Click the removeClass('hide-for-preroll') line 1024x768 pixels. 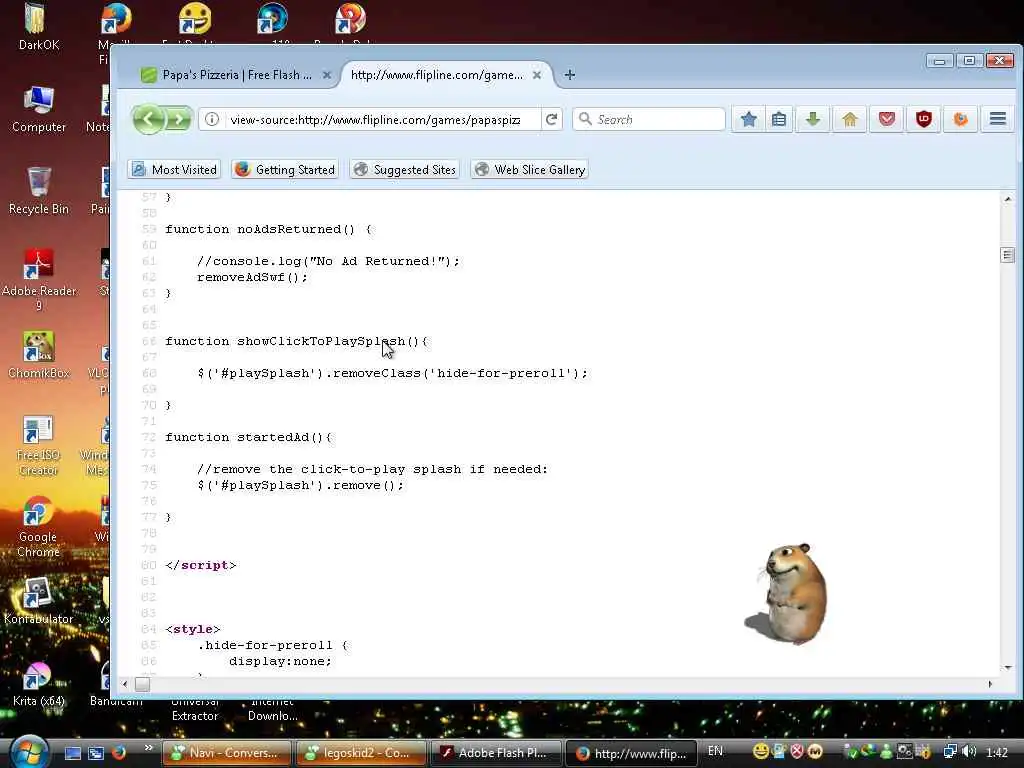click(392, 374)
